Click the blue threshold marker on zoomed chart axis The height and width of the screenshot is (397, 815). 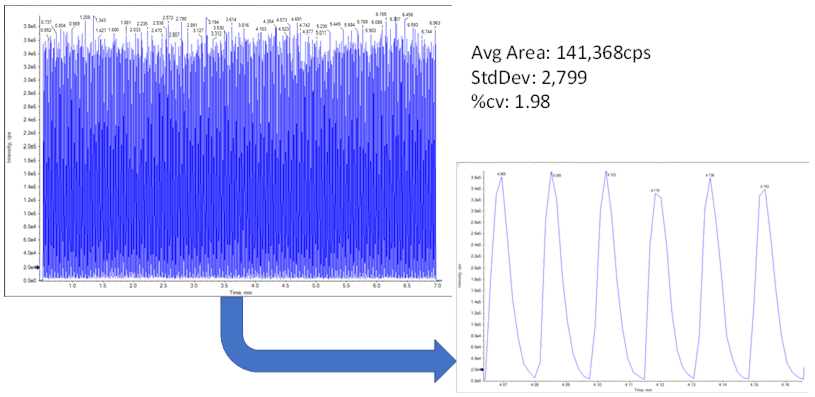pyautogui.click(x=483, y=369)
